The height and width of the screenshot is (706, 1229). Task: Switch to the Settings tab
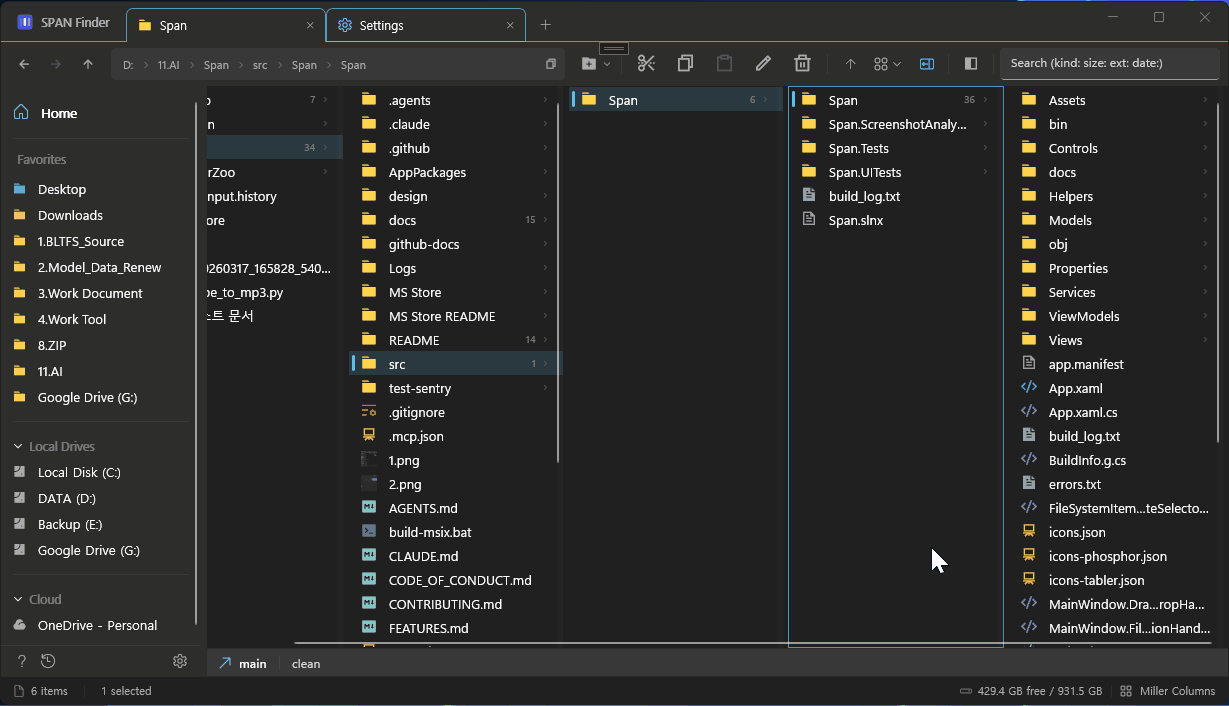(x=427, y=25)
